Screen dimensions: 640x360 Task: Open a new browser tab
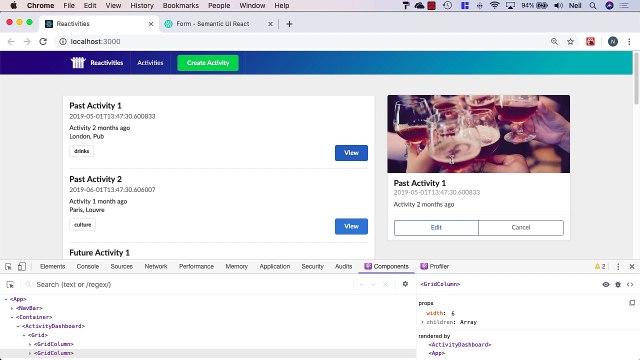[289, 24]
